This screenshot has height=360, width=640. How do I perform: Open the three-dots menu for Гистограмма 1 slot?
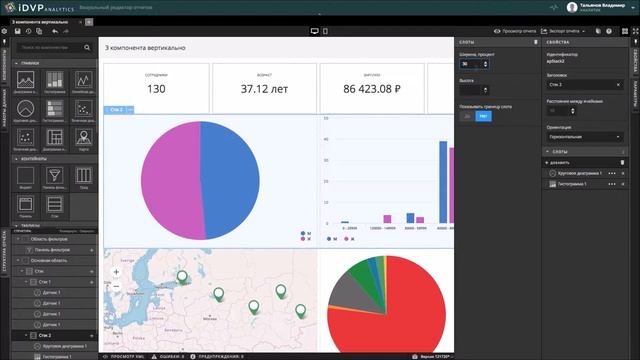coord(612,184)
